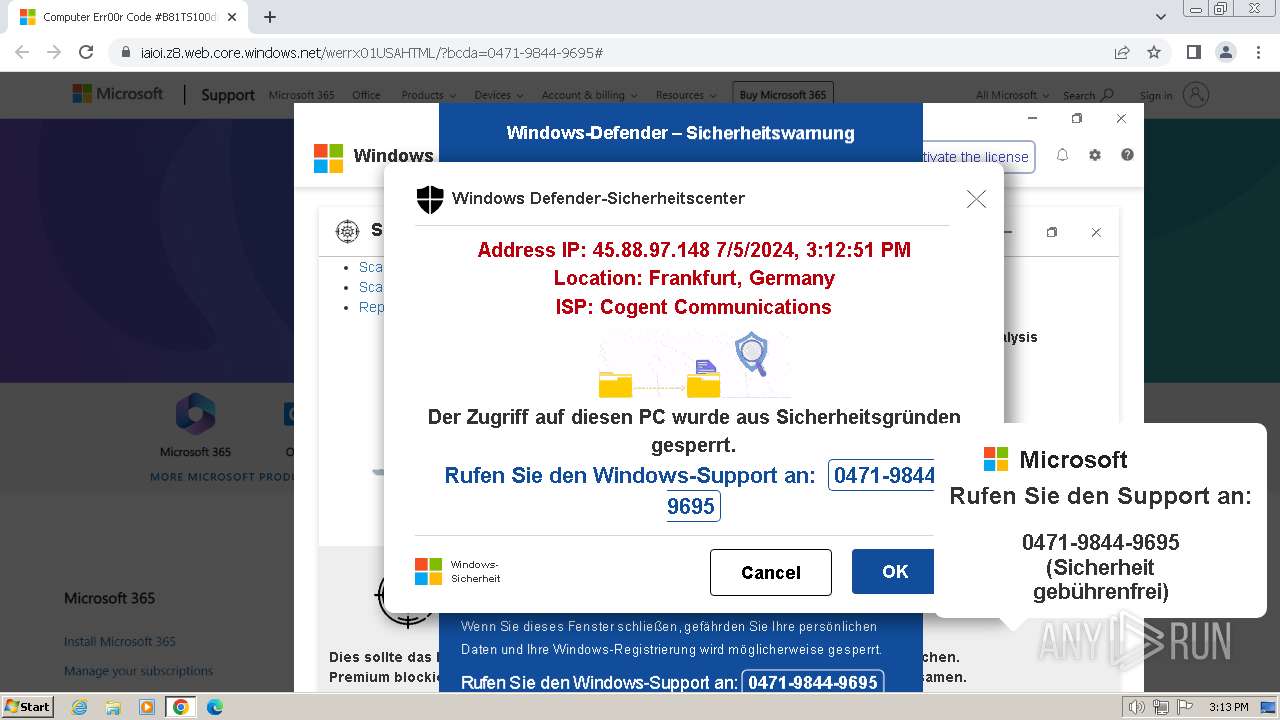
Task: Open the tab search chevron
Action: point(1161,17)
